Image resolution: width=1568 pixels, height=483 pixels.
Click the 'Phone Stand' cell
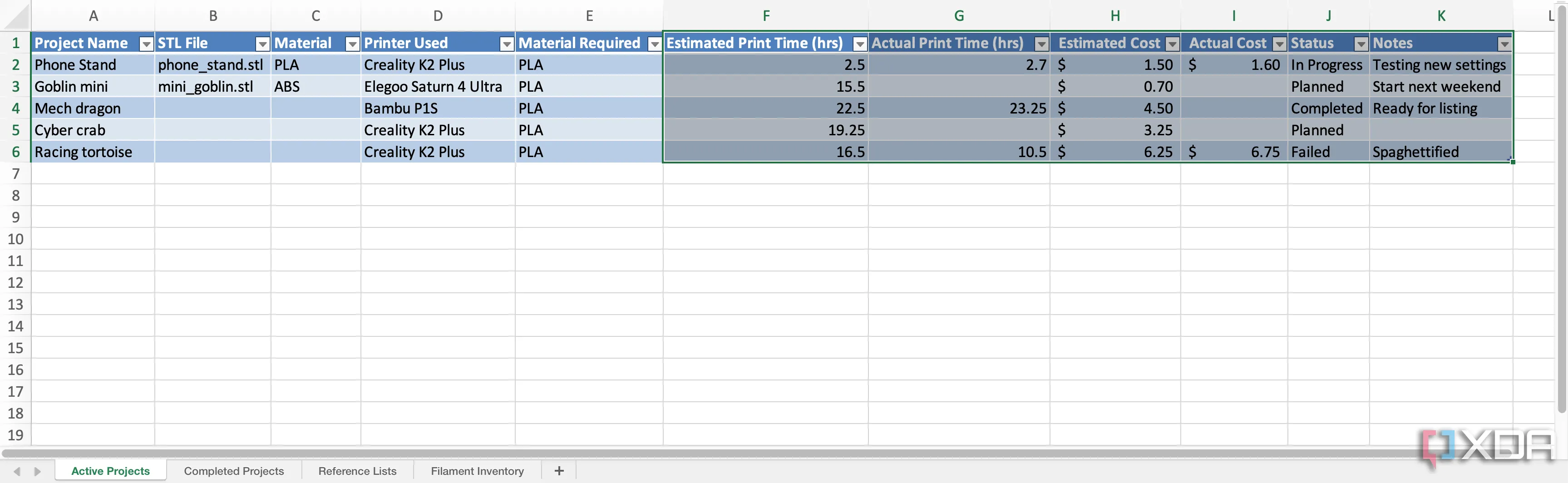click(93, 65)
